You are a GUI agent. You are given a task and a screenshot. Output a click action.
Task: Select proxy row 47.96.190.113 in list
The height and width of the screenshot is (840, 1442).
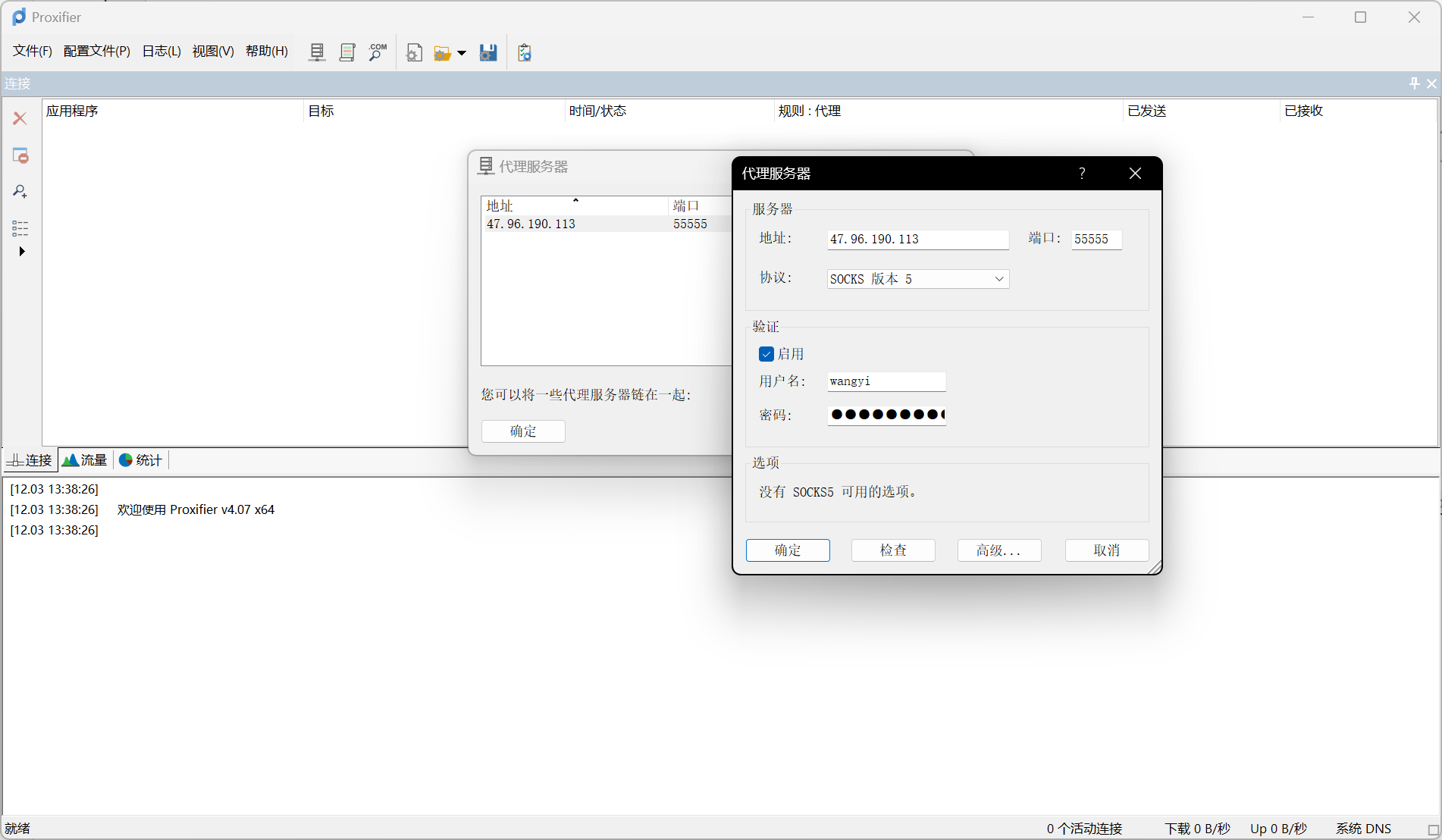coord(607,224)
